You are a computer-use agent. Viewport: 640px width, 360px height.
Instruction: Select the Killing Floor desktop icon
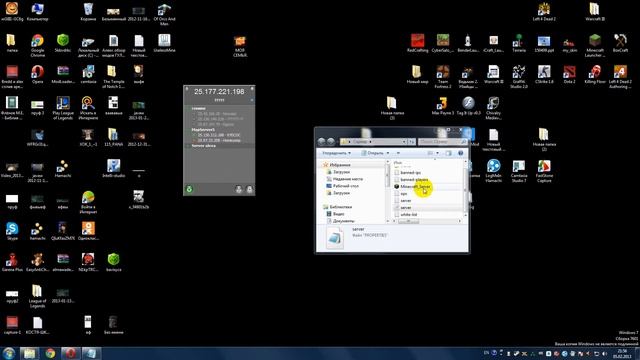click(595, 74)
